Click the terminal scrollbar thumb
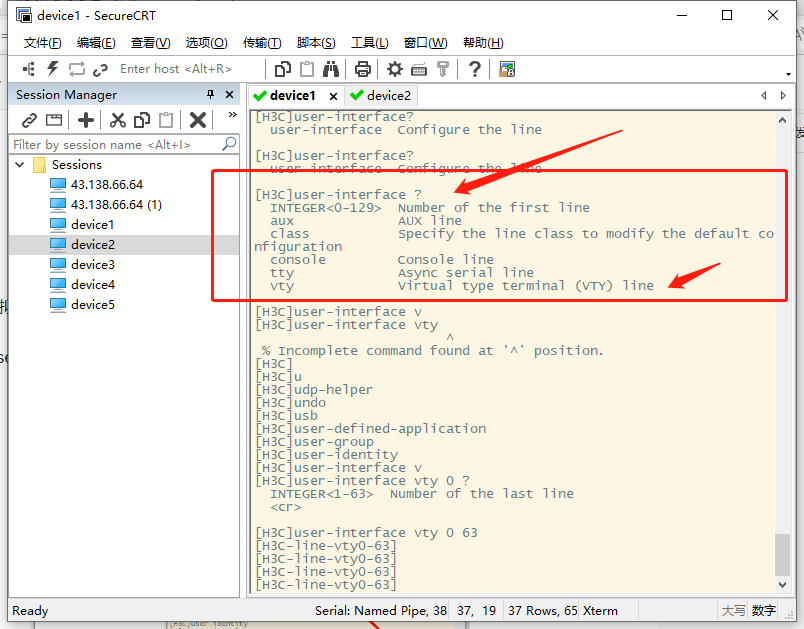 tap(782, 555)
